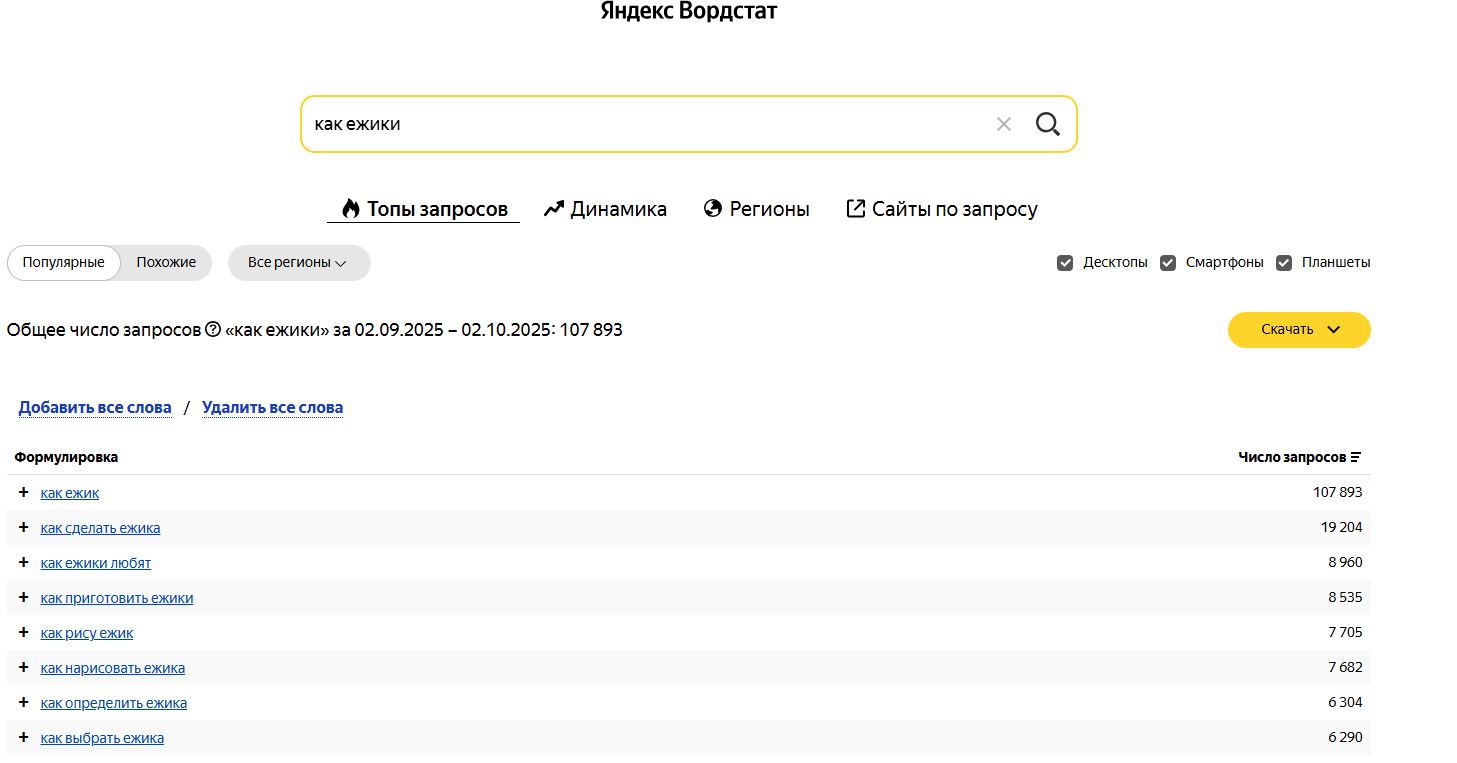Add 'как ежики любят' with its plus icon
The width and height of the screenshot is (1457, 763).
(23, 562)
